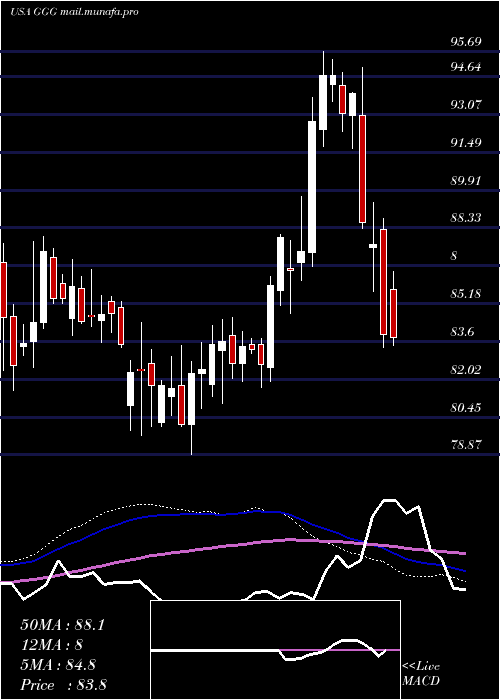Select the 89.91 price axis label
Screen dimensions: 500x700
(466, 181)
